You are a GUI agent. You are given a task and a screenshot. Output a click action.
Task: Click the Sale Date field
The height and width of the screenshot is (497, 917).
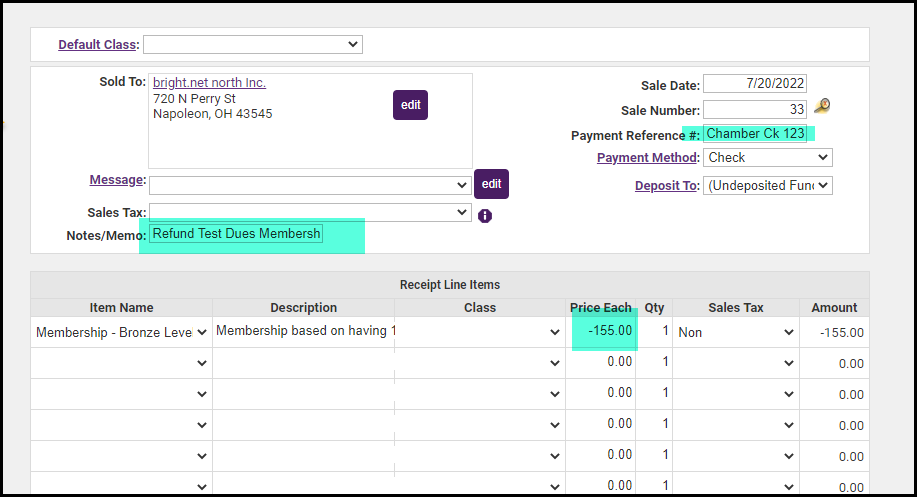click(x=754, y=84)
